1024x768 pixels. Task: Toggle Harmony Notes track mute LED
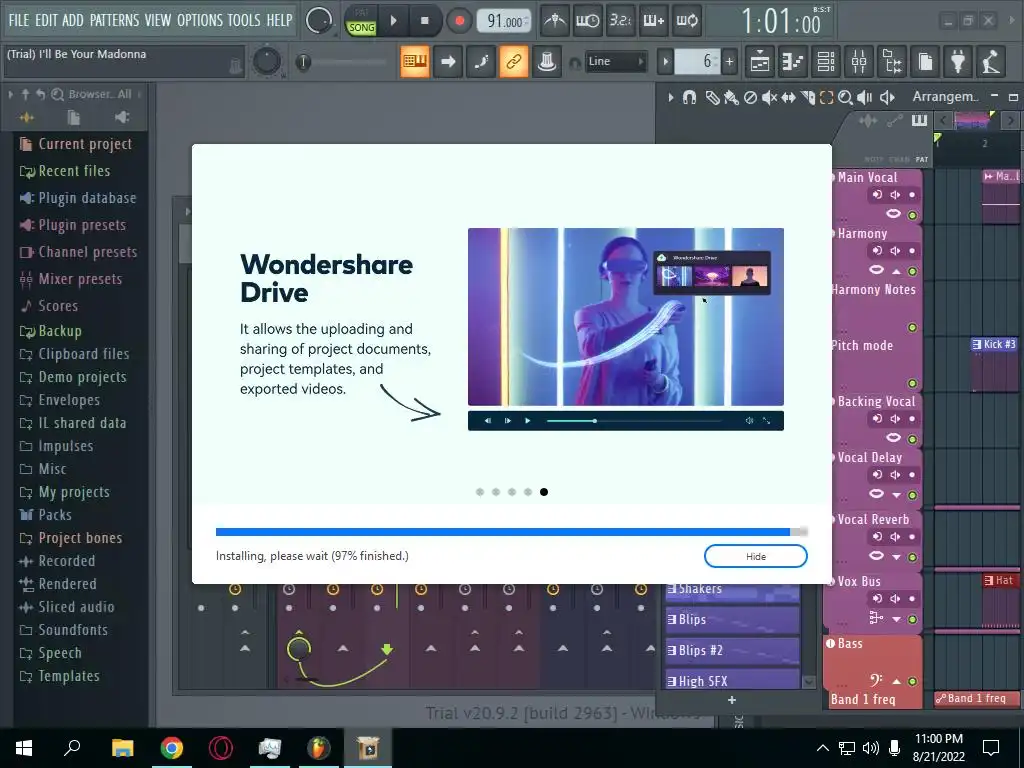[x=912, y=327]
